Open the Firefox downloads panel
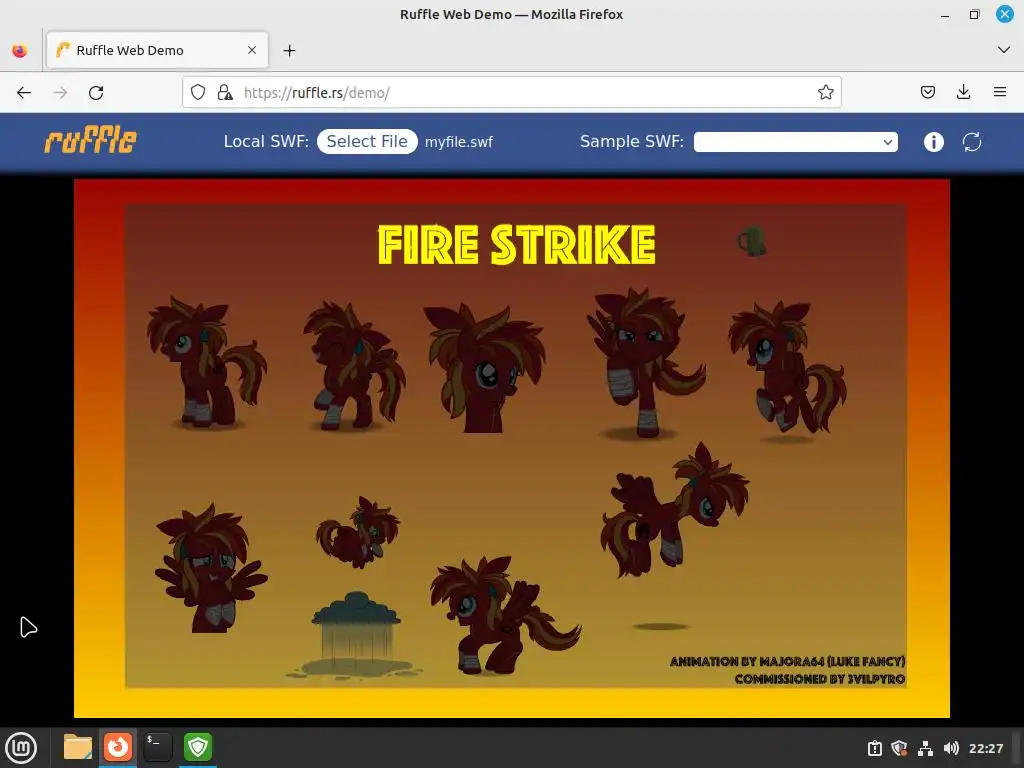Image resolution: width=1024 pixels, height=768 pixels. coord(963,92)
